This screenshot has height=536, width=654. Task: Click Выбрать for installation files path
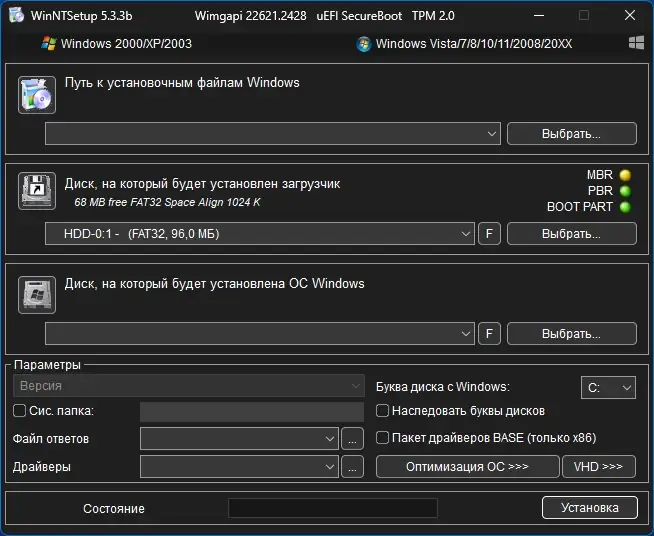(572, 133)
